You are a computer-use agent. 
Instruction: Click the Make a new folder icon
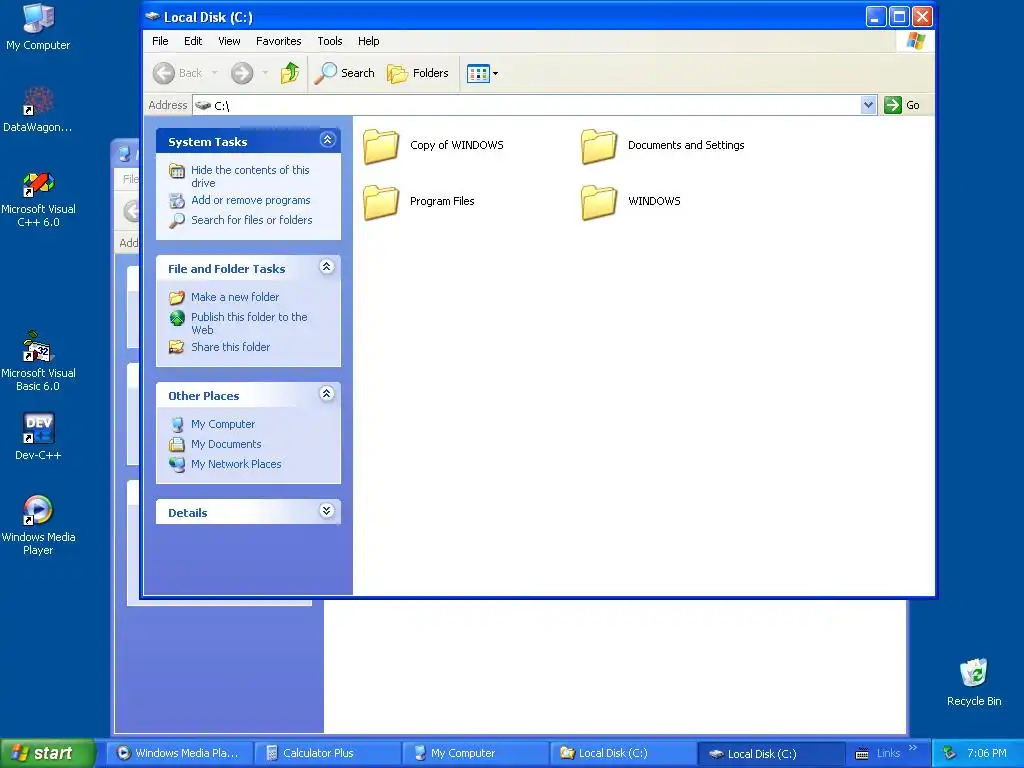pos(177,298)
